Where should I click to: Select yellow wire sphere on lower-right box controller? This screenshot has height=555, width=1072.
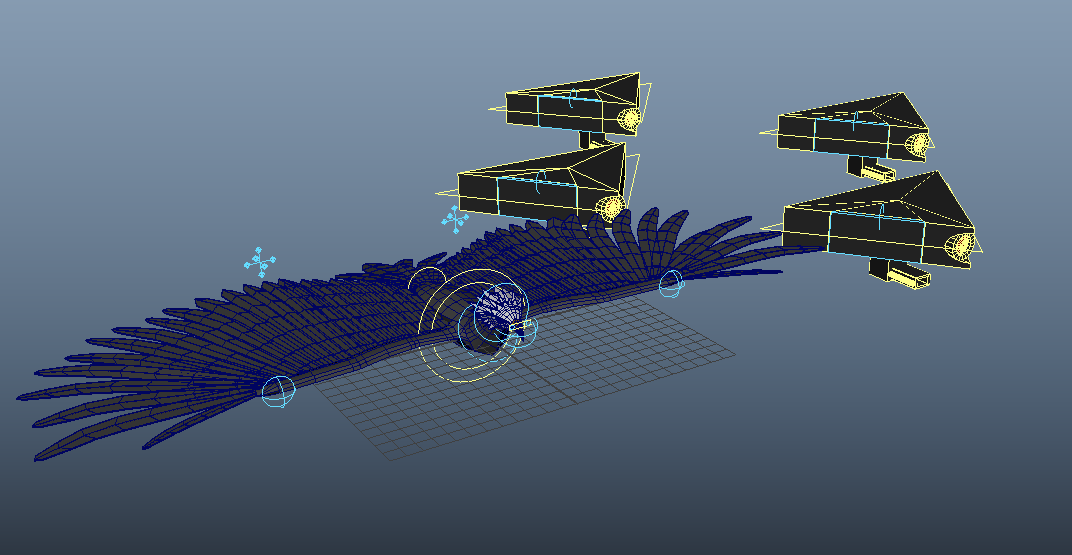coord(959,247)
